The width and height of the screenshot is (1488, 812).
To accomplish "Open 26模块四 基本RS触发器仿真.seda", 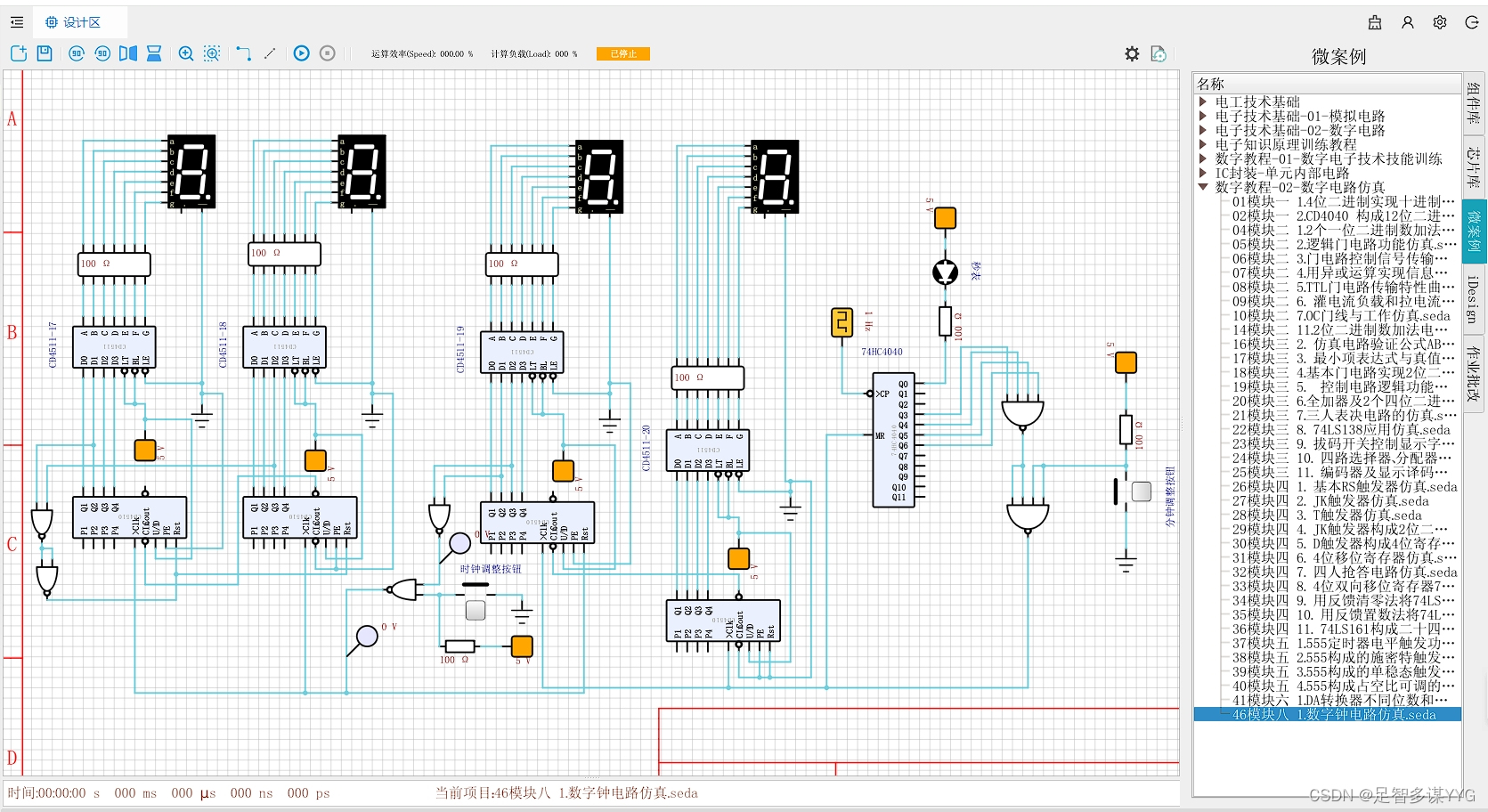I will [x=1345, y=486].
